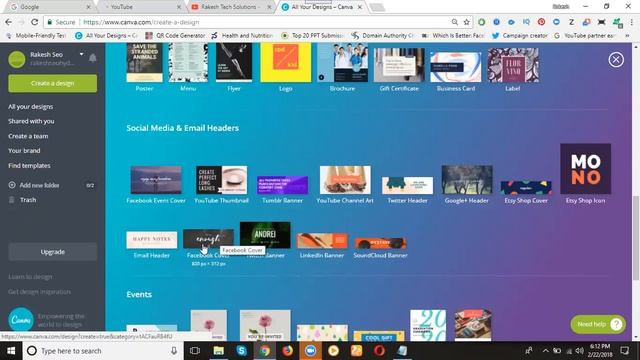Click the Upgrade button
Viewport: 640px width, 360px height.
(53, 252)
